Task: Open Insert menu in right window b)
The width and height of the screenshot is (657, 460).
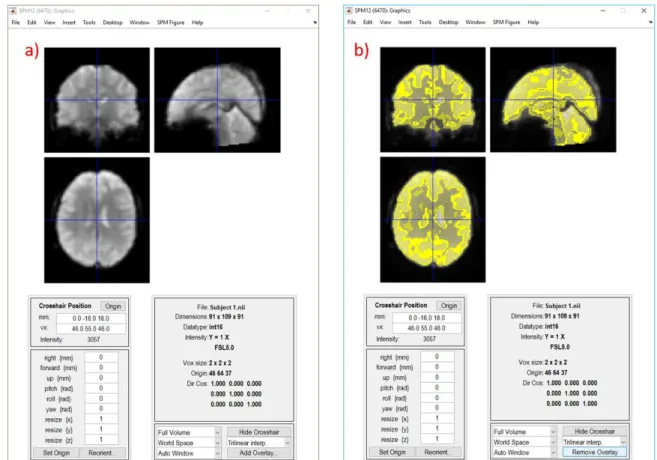Action: point(405,22)
